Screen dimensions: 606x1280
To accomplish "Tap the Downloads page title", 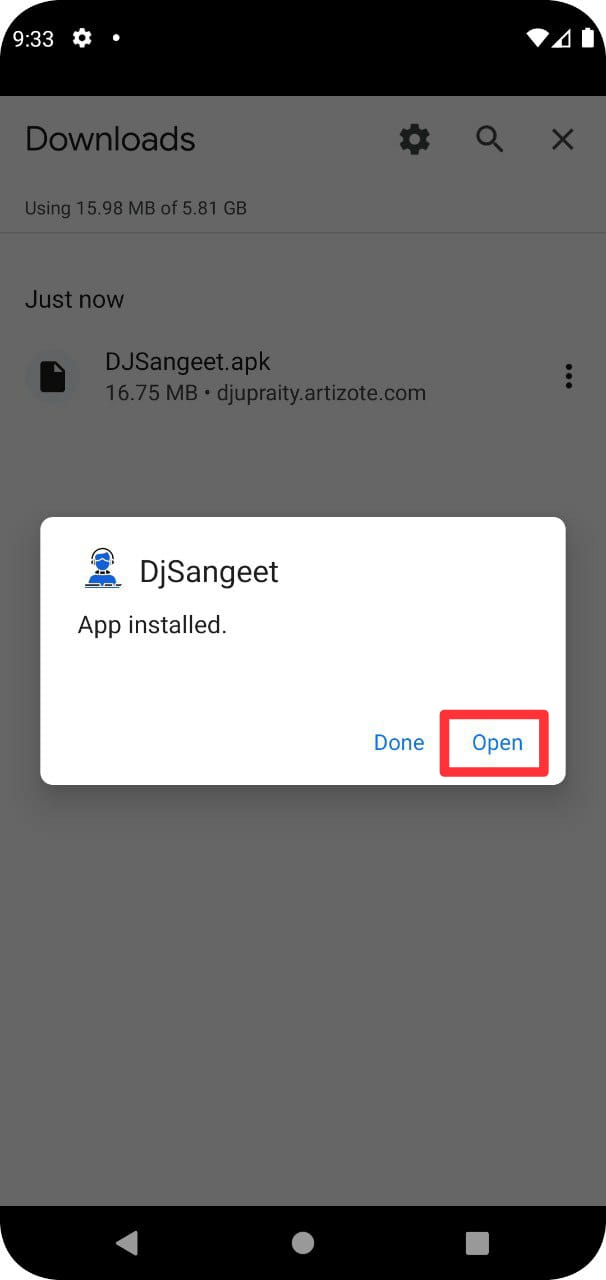I will pos(110,139).
